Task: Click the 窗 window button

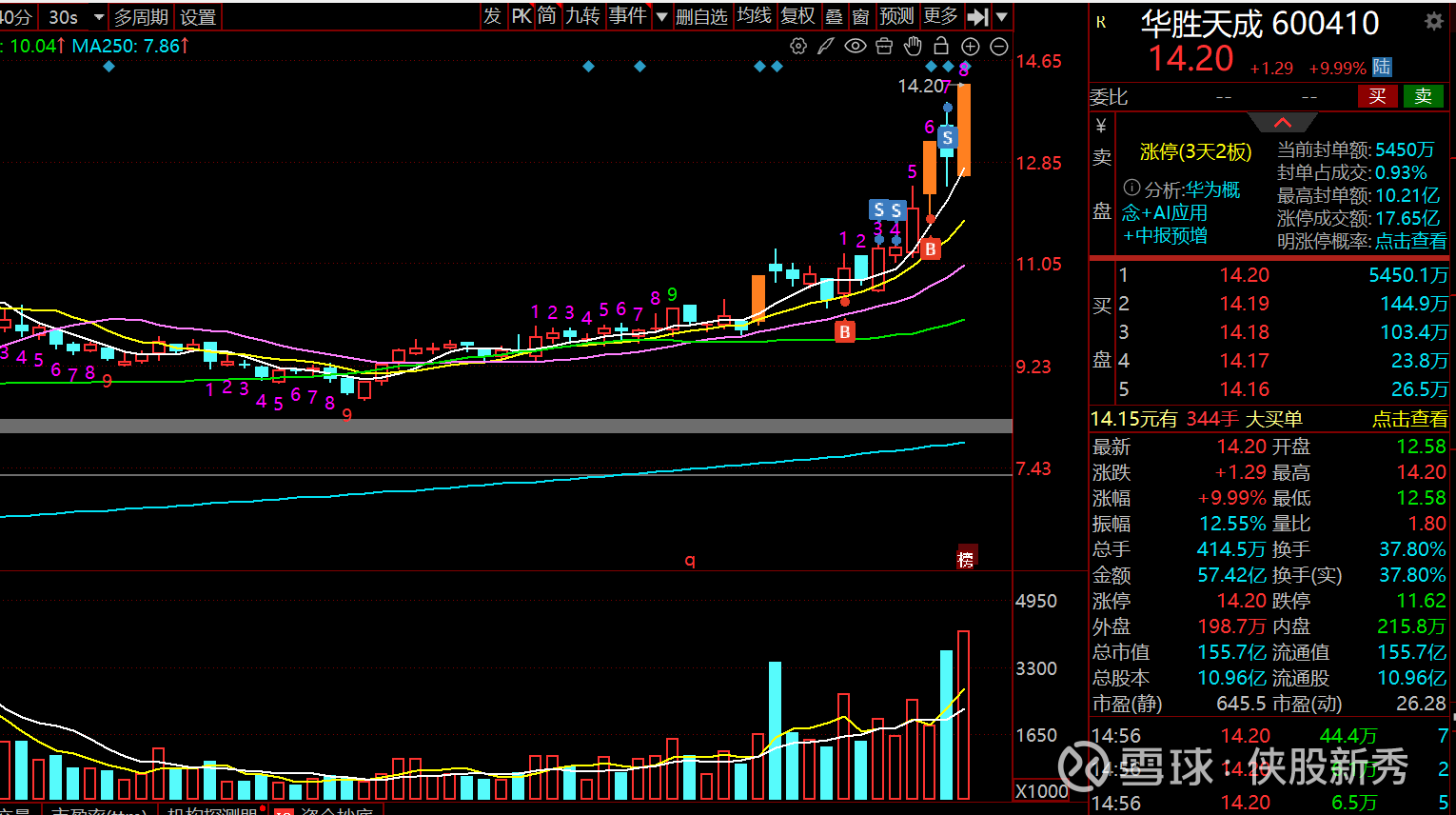Action: [861, 17]
